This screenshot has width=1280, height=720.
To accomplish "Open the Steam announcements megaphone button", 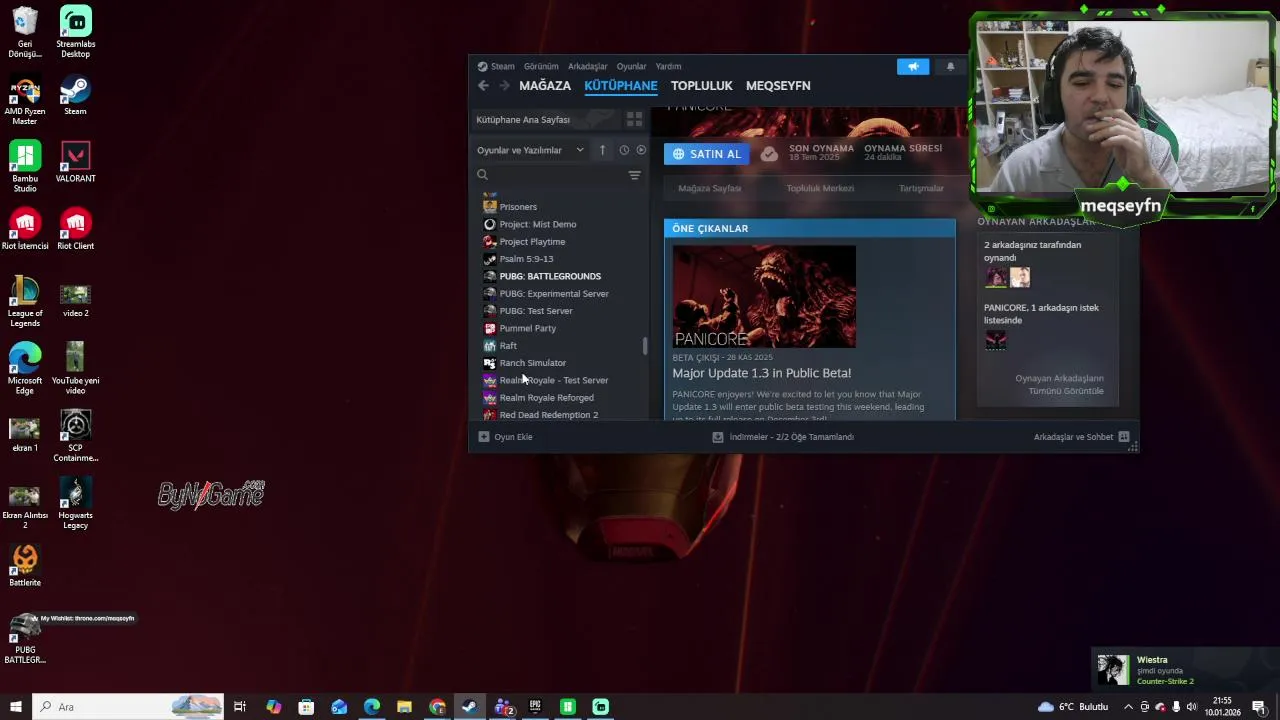I will pyautogui.click(x=912, y=66).
